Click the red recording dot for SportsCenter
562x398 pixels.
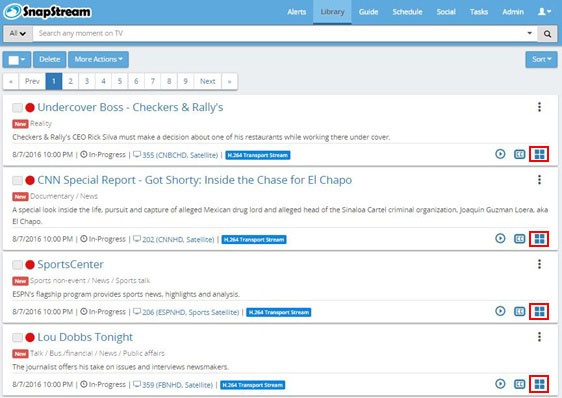click(30, 265)
